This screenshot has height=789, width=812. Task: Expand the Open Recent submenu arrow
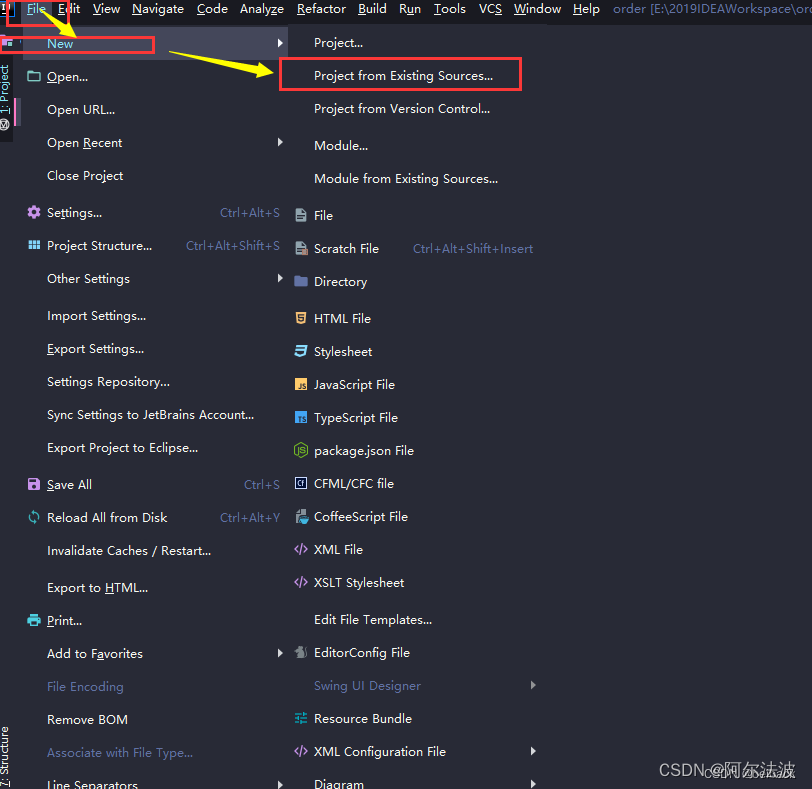[x=280, y=142]
